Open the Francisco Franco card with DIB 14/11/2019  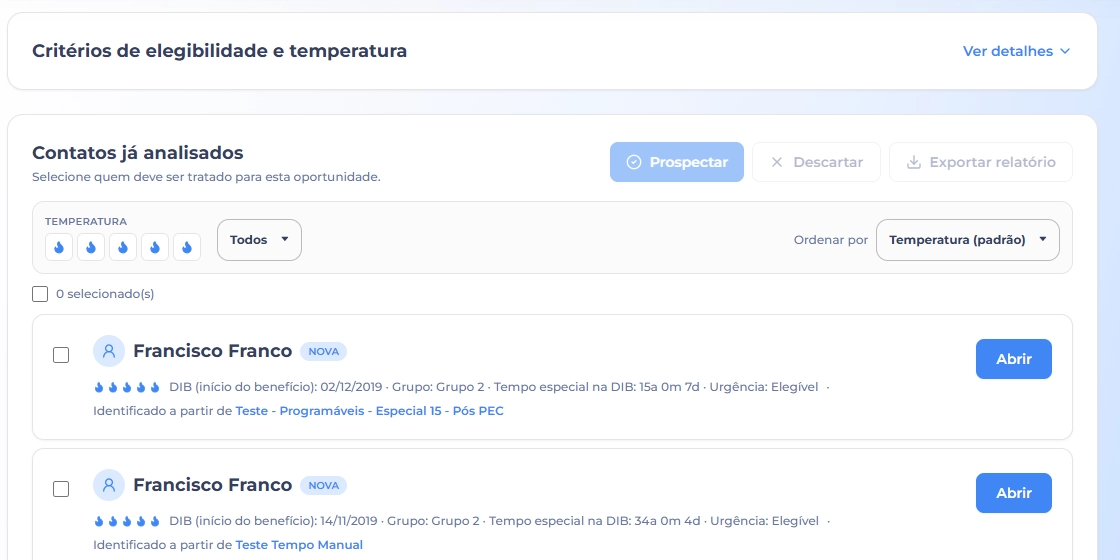click(1014, 493)
